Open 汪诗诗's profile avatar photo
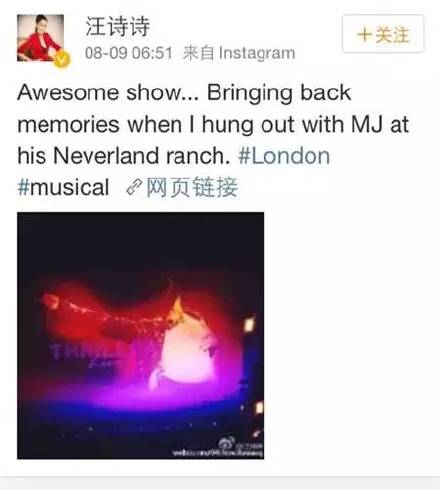Image resolution: width=440 pixels, height=490 pixels. pyautogui.click(x=40, y=38)
